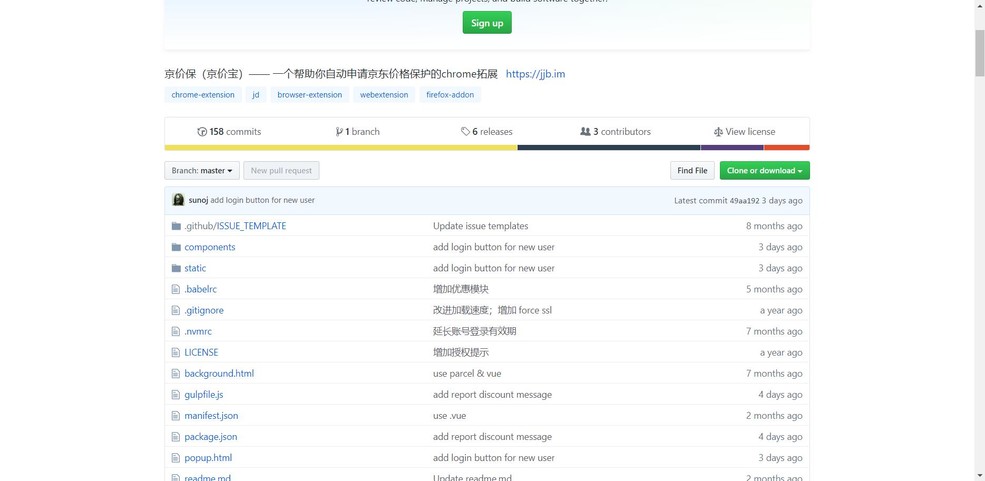
Task: Open the background.html file name
Action: [219, 374]
